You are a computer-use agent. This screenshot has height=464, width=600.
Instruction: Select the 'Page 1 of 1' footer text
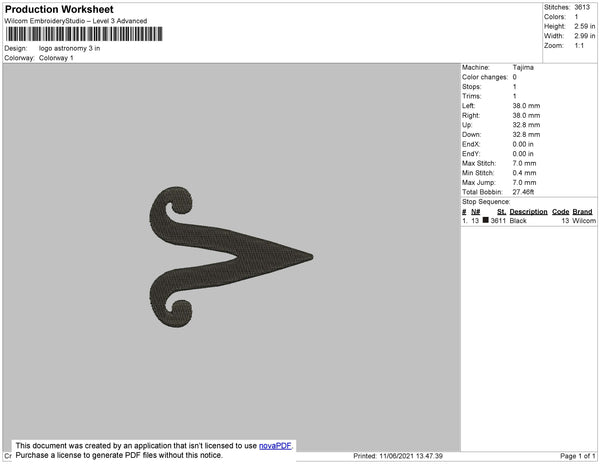tap(578, 456)
